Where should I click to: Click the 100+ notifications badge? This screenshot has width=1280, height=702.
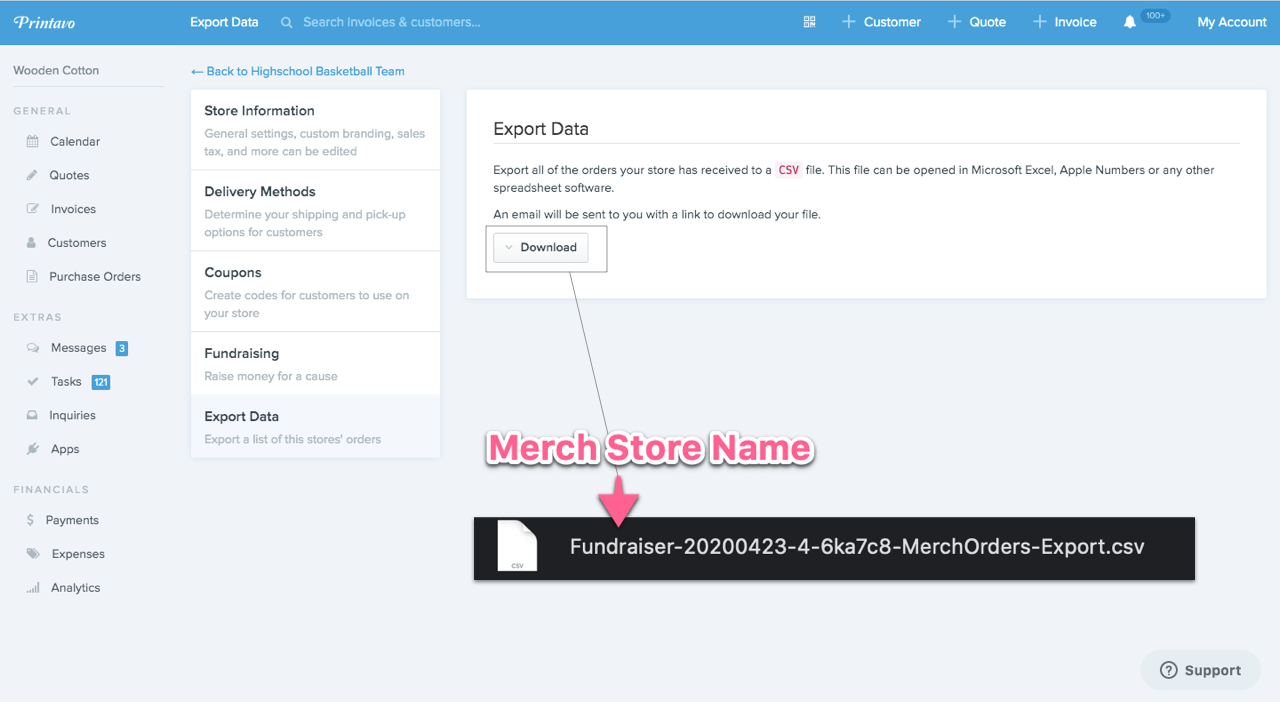1155,16
